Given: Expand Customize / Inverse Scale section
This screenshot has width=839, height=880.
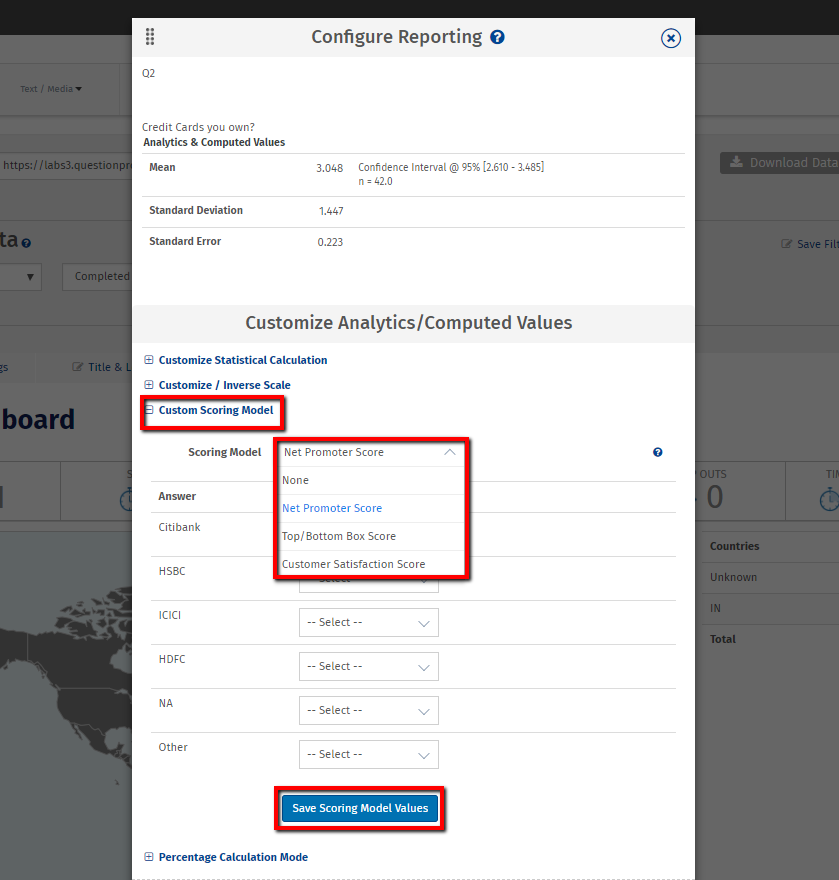Looking at the screenshot, I should tap(224, 385).
